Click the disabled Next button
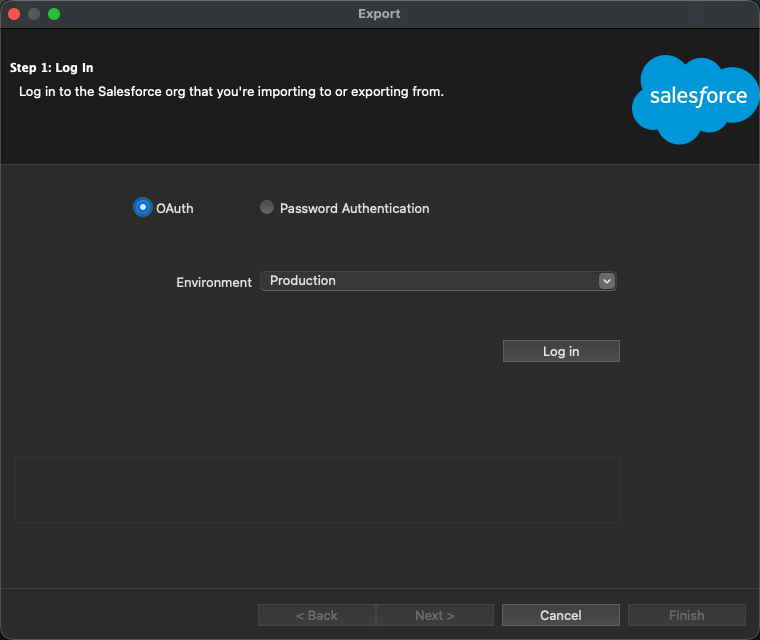 coord(435,615)
